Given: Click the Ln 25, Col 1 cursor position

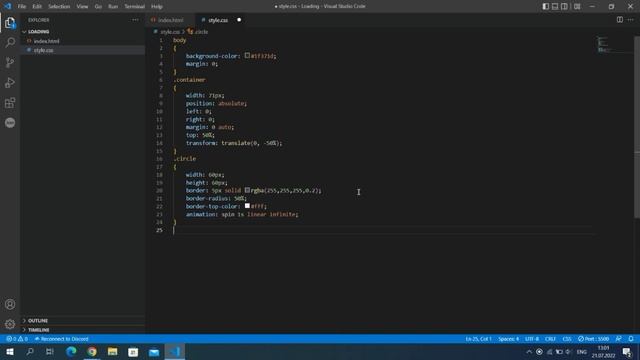Looking at the screenshot, I should click(478, 339).
